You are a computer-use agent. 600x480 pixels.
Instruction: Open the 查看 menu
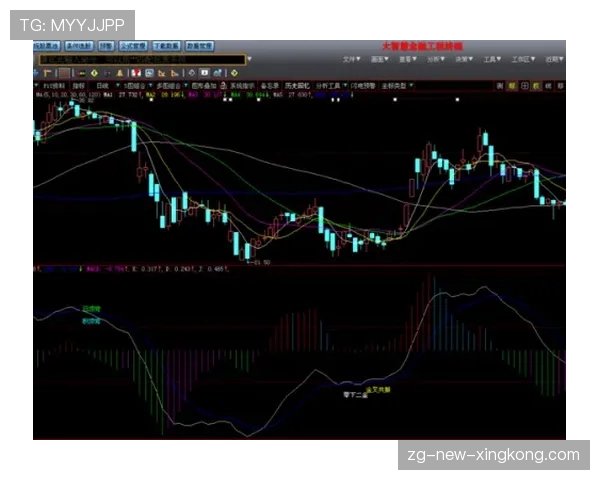[x=408, y=59]
